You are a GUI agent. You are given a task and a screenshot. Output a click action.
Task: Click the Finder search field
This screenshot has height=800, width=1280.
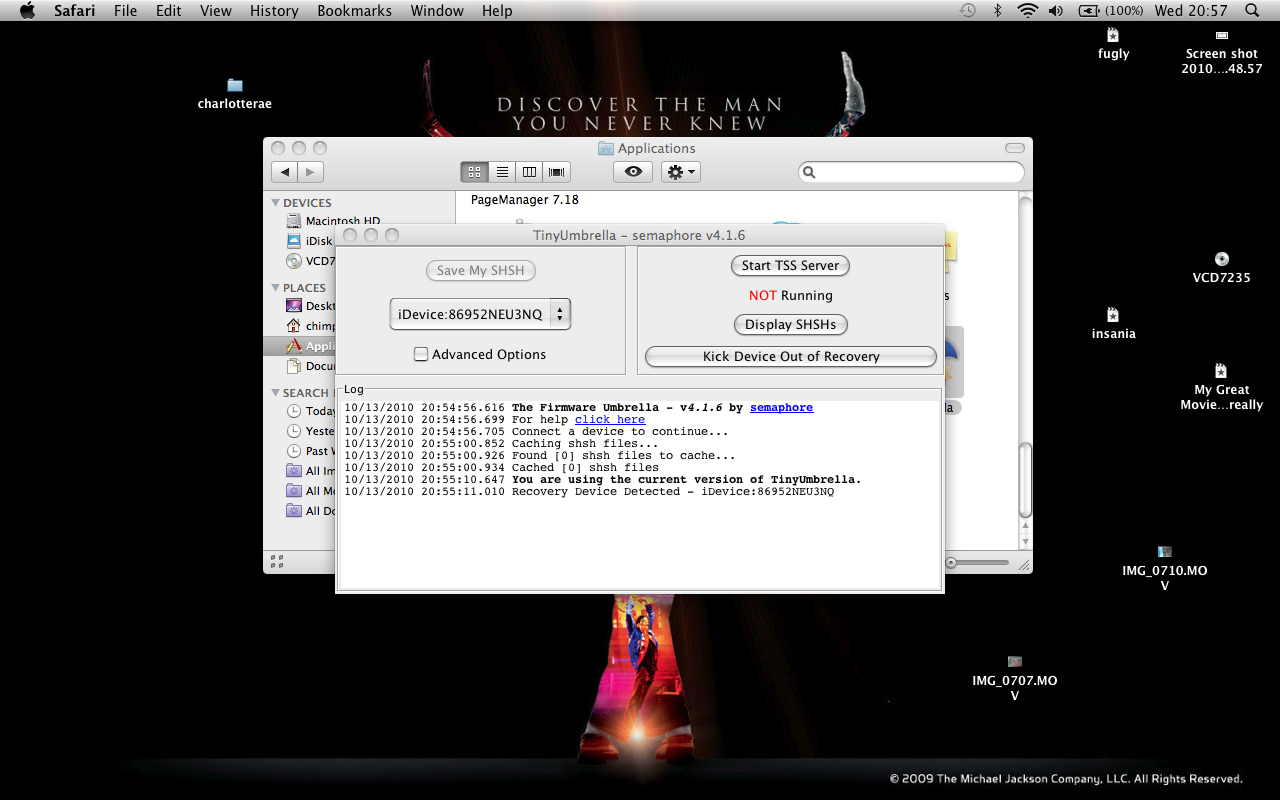(911, 172)
